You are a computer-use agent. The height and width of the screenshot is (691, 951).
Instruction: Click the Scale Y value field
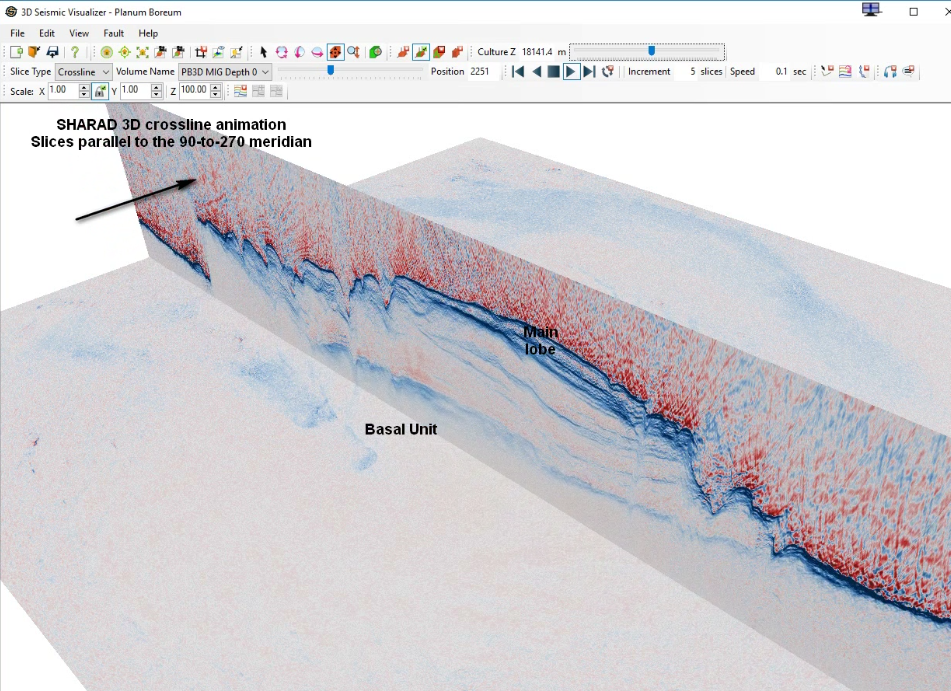(135, 91)
